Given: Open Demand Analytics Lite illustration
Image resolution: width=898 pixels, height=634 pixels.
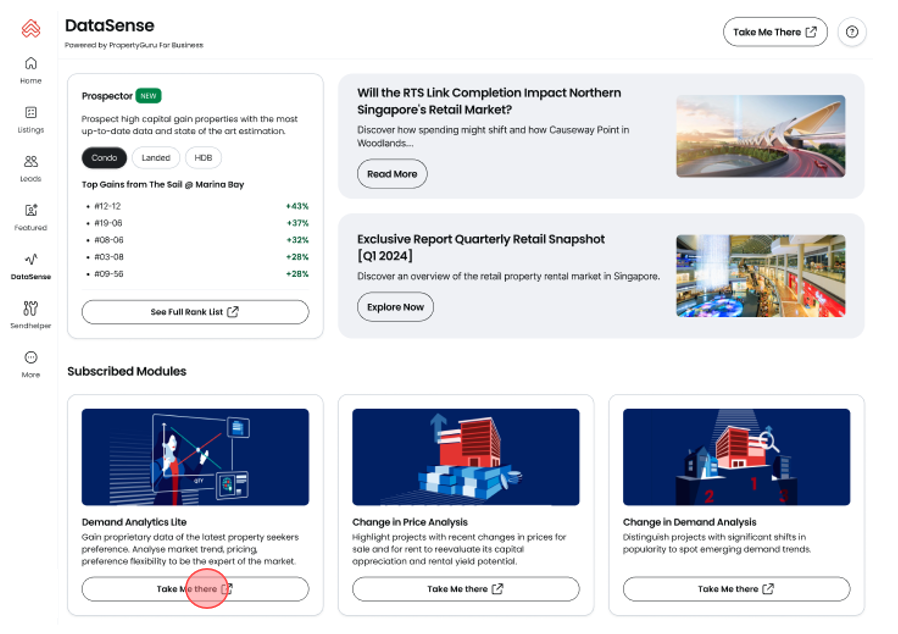Looking at the screenshot, I should point(195,457).
